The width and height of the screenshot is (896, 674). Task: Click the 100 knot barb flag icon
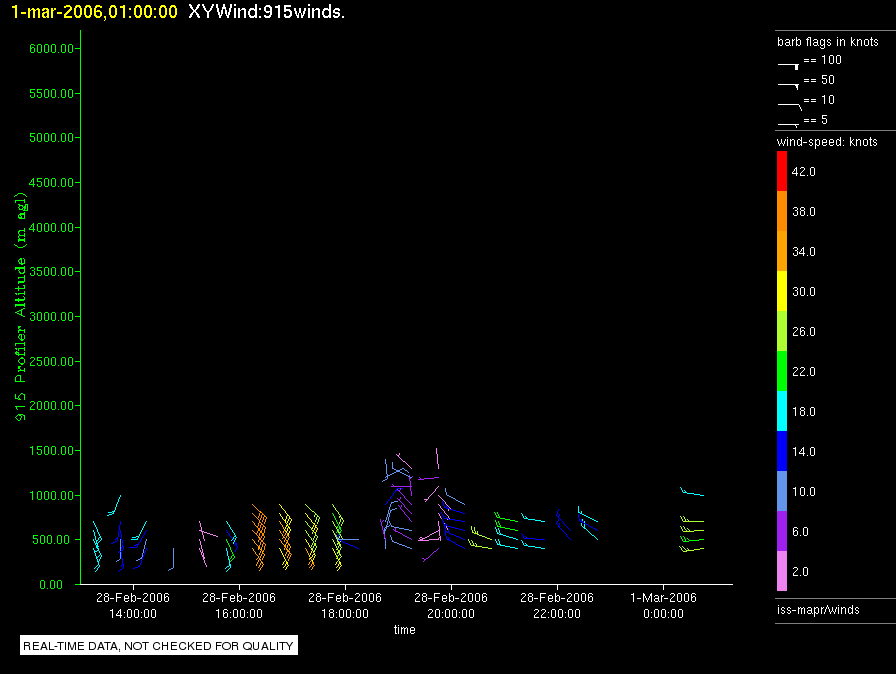pos(789,66)
